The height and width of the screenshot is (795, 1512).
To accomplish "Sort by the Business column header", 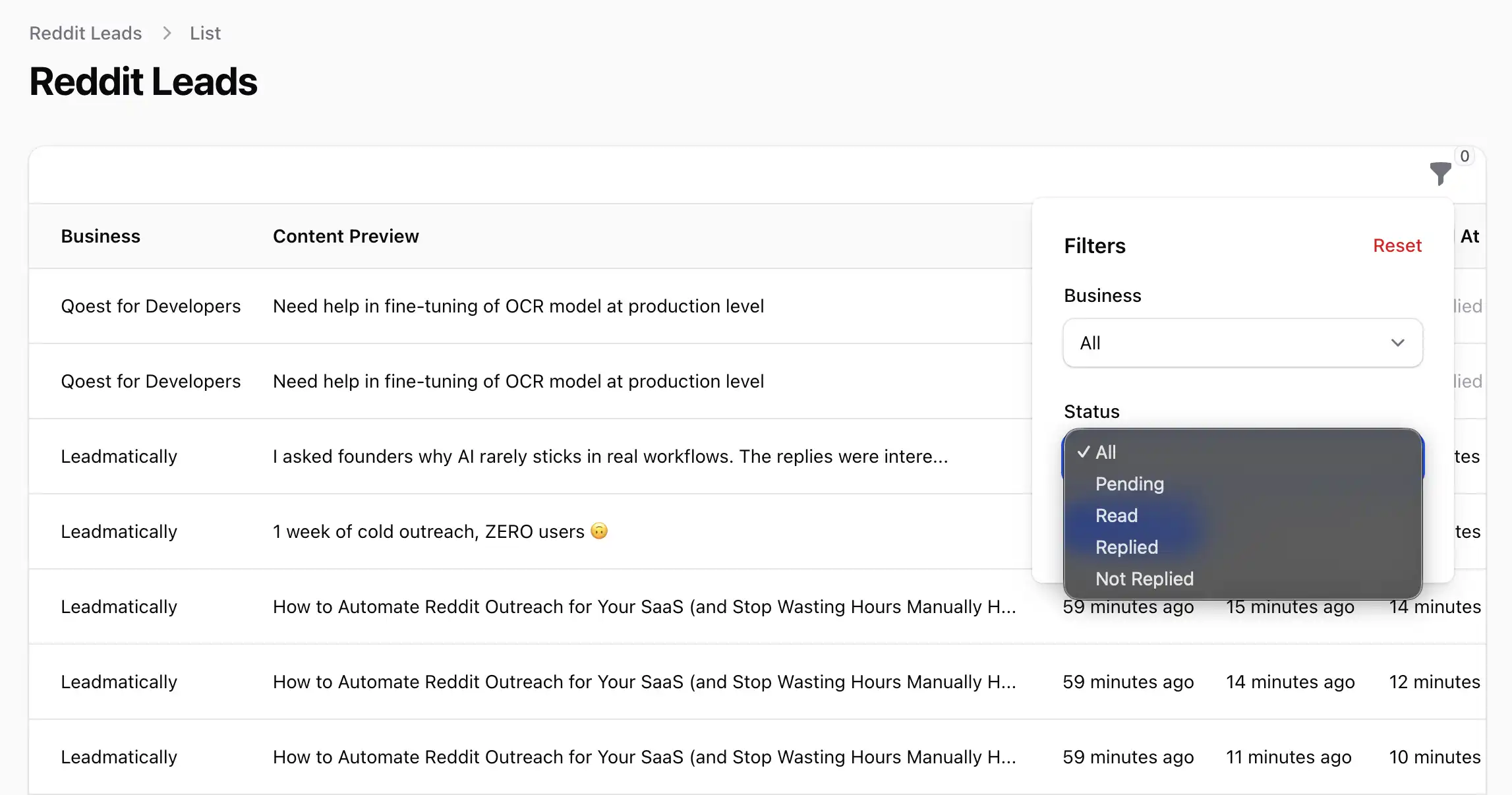I will click(x=100, y=236).
